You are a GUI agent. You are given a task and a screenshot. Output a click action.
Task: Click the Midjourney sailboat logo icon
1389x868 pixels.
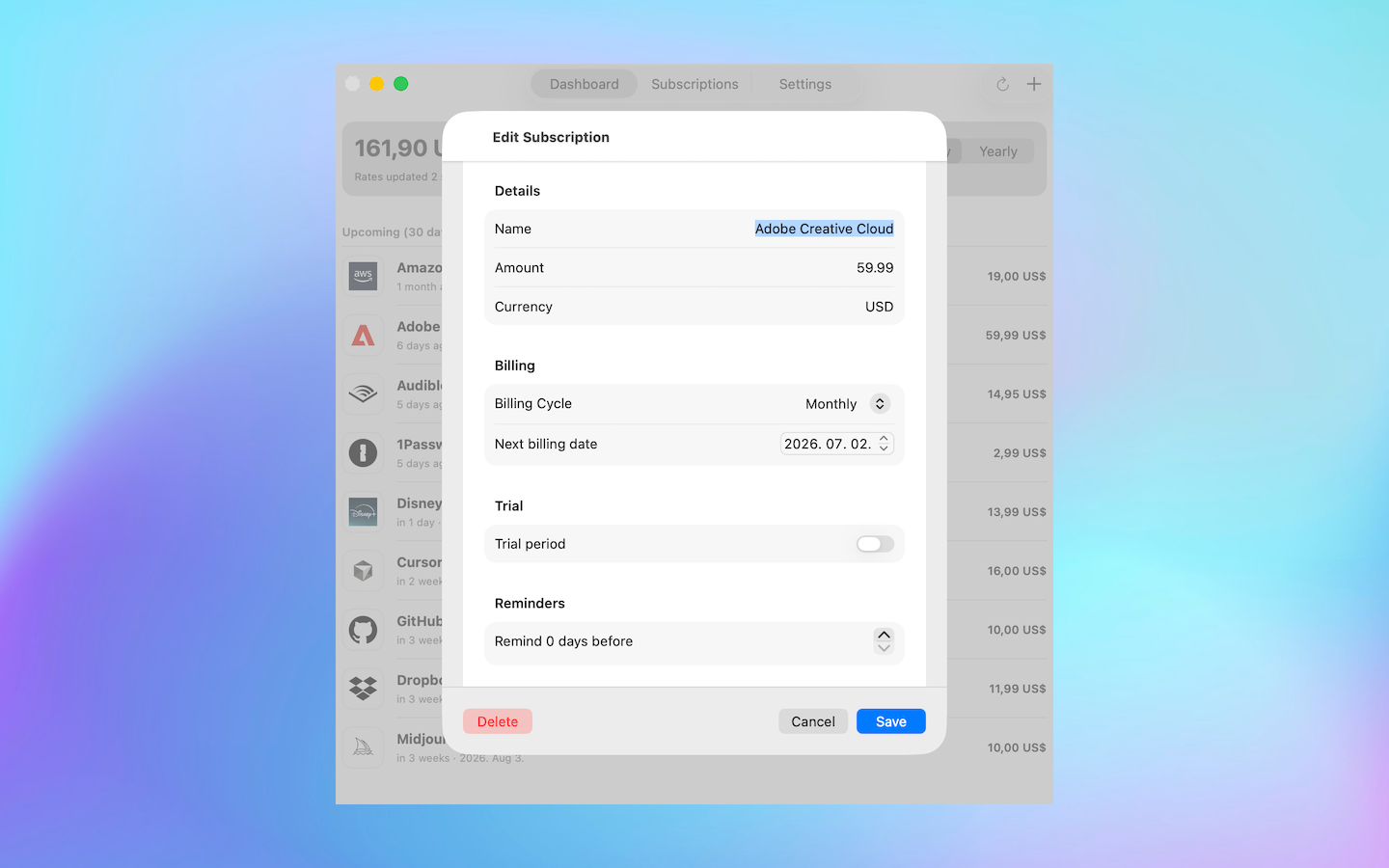363,747
